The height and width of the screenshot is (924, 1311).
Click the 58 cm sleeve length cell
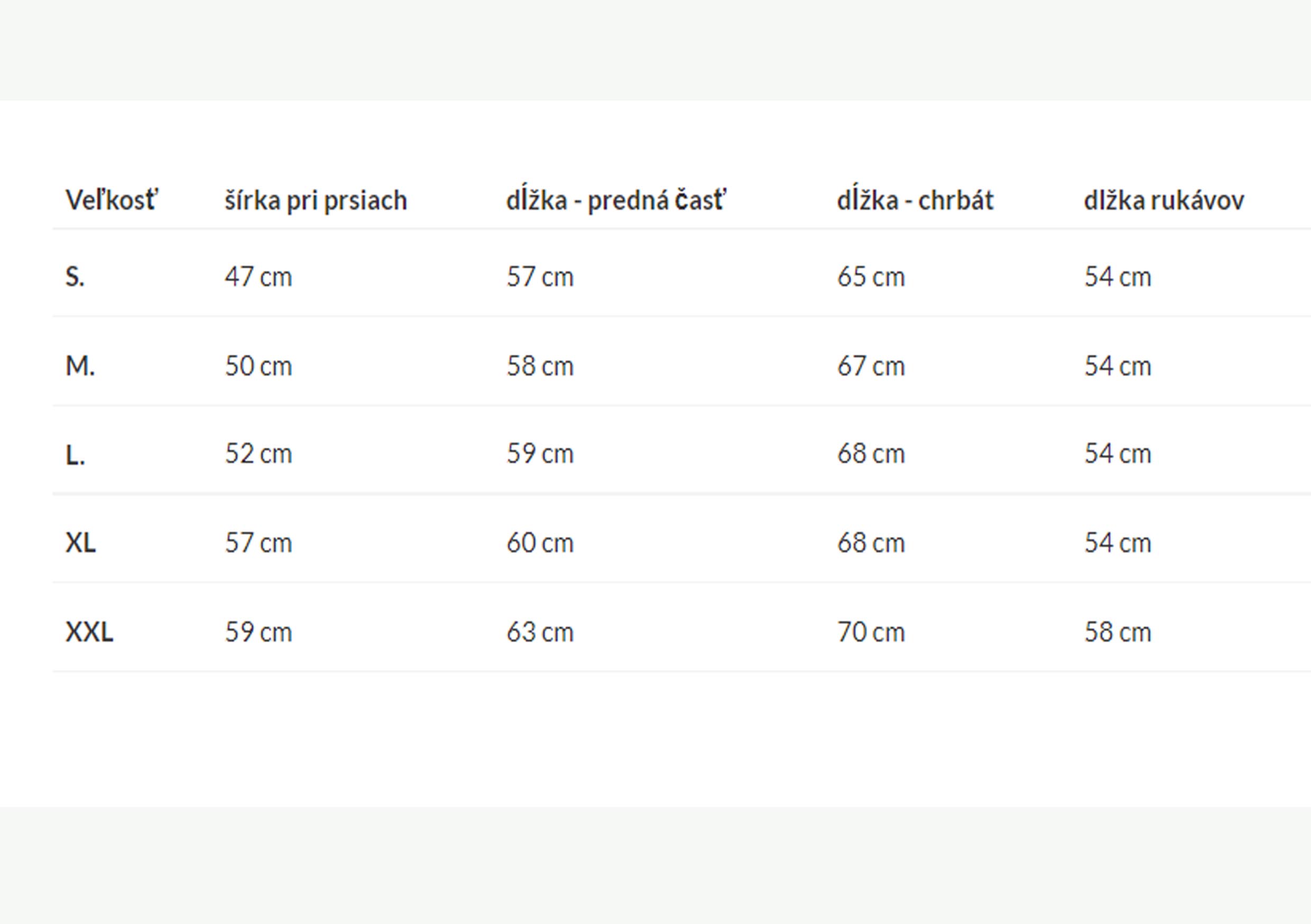click(x=1118, y=632)
